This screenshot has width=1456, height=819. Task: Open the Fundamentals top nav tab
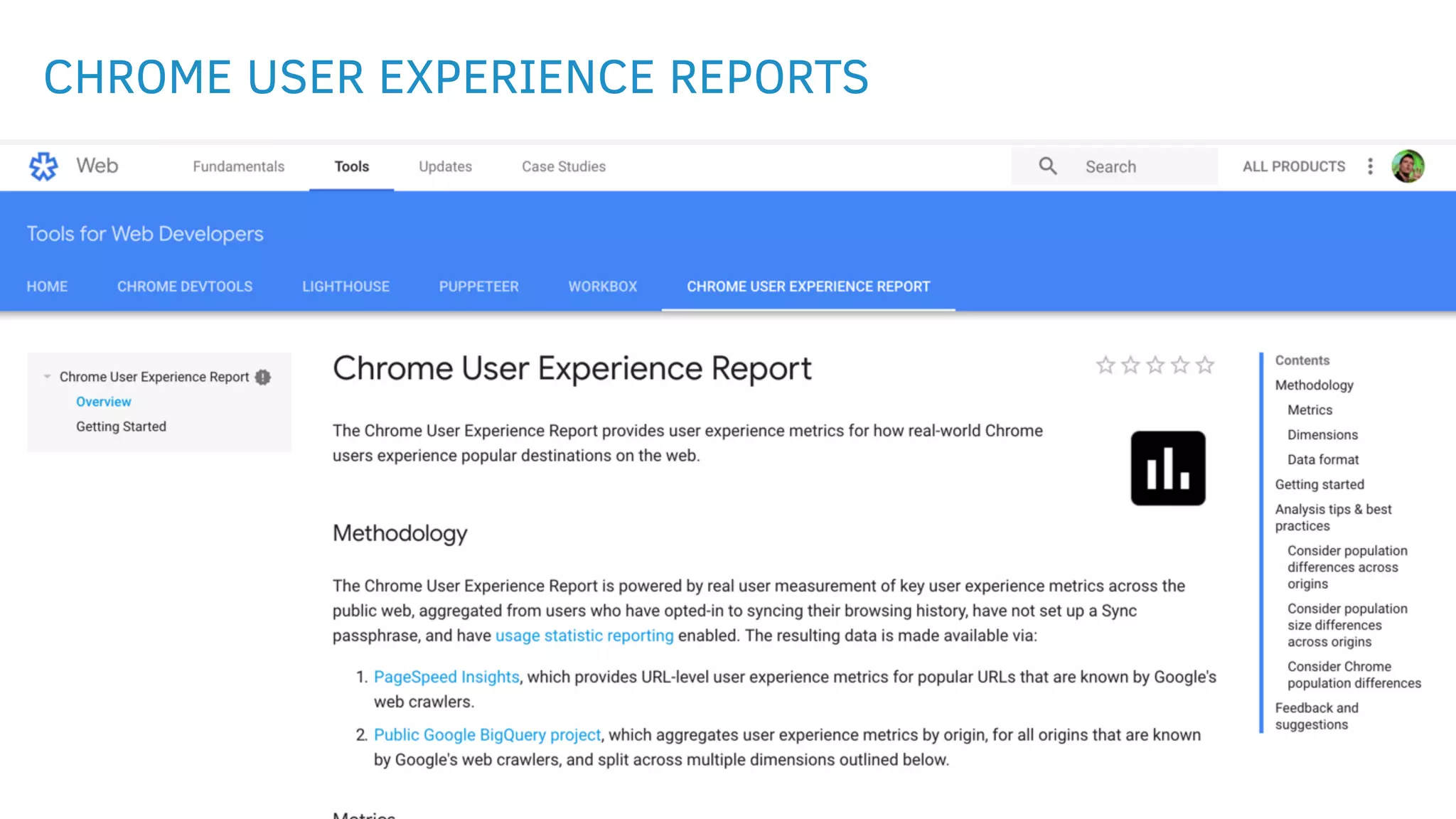[x=238, y=166]
